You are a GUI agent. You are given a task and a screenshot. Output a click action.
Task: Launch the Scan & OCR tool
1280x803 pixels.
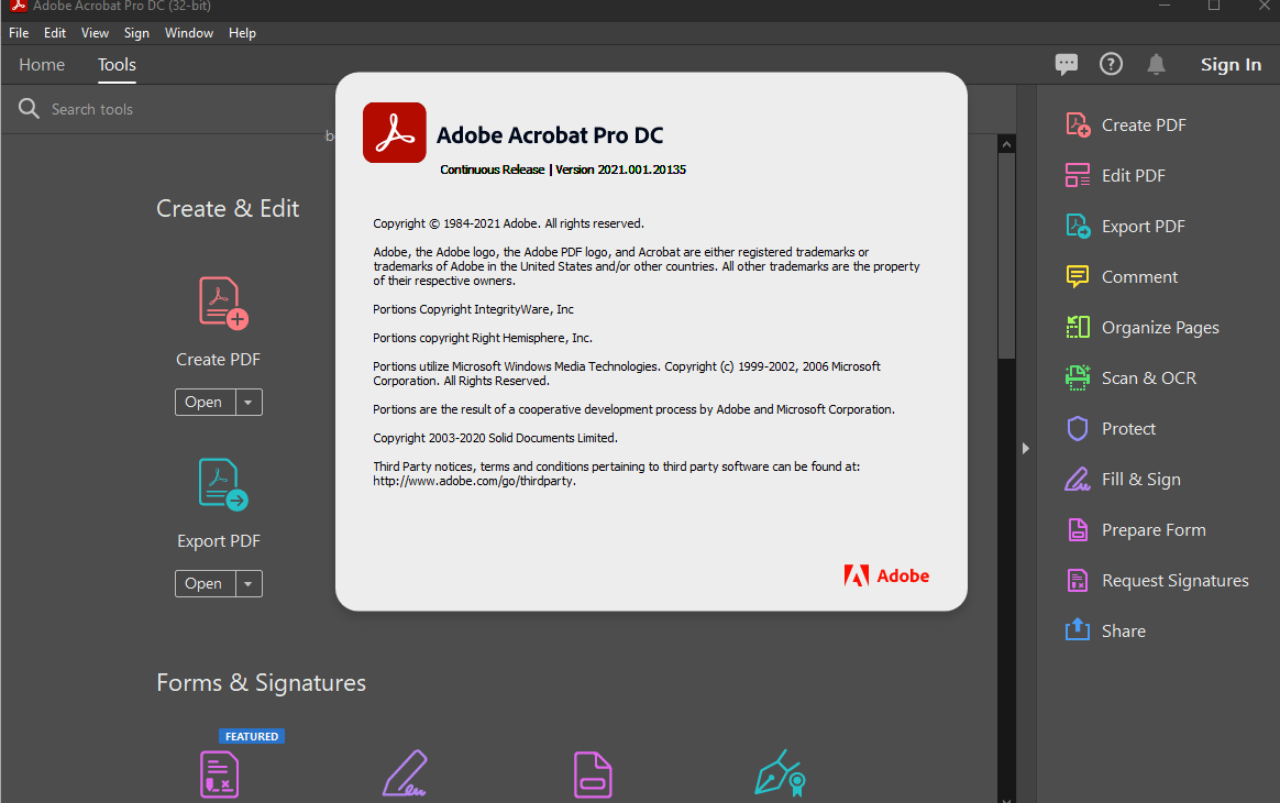click(x=1077, y=378)
